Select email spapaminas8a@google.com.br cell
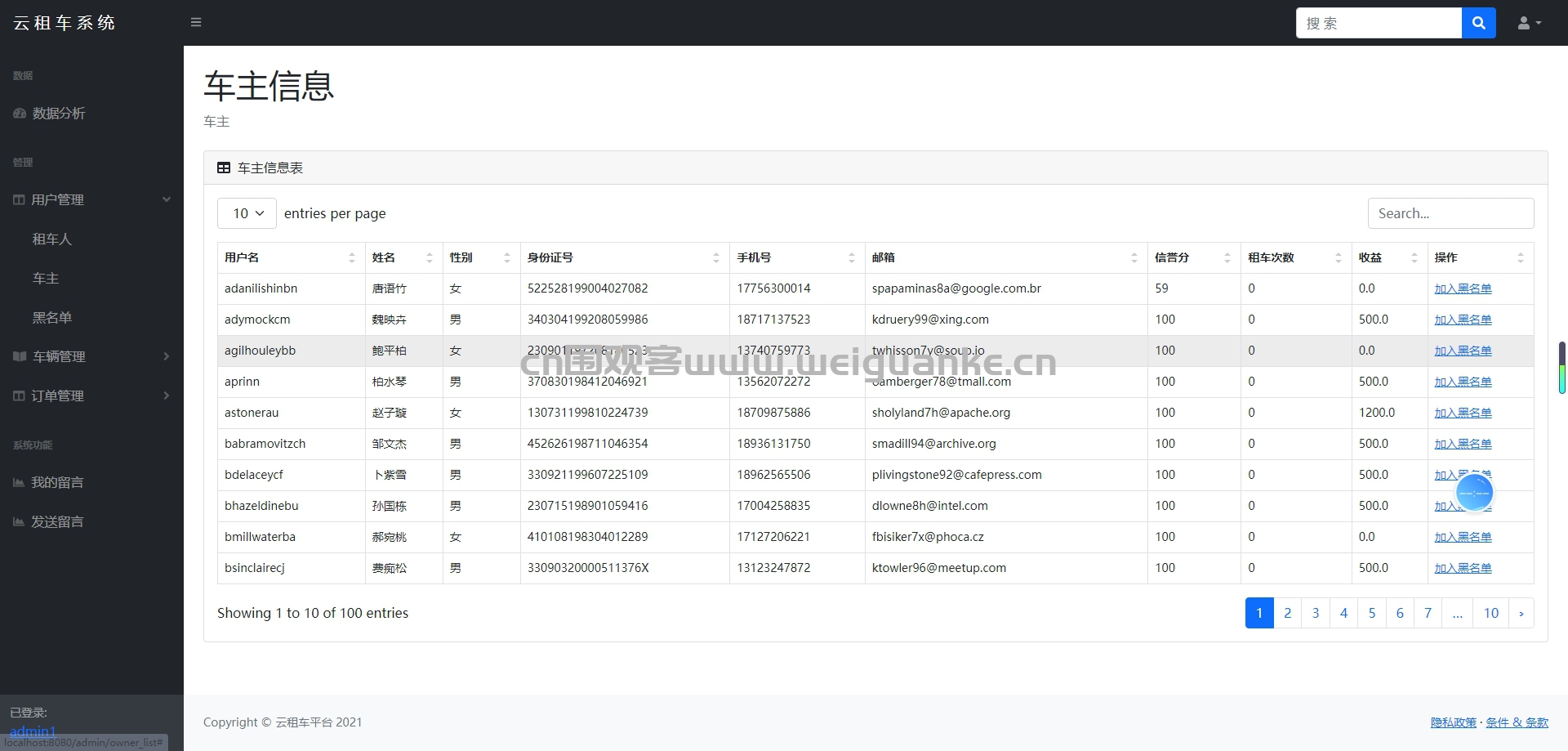The height and width of the screenshot is (751, 1568). 1006,288
